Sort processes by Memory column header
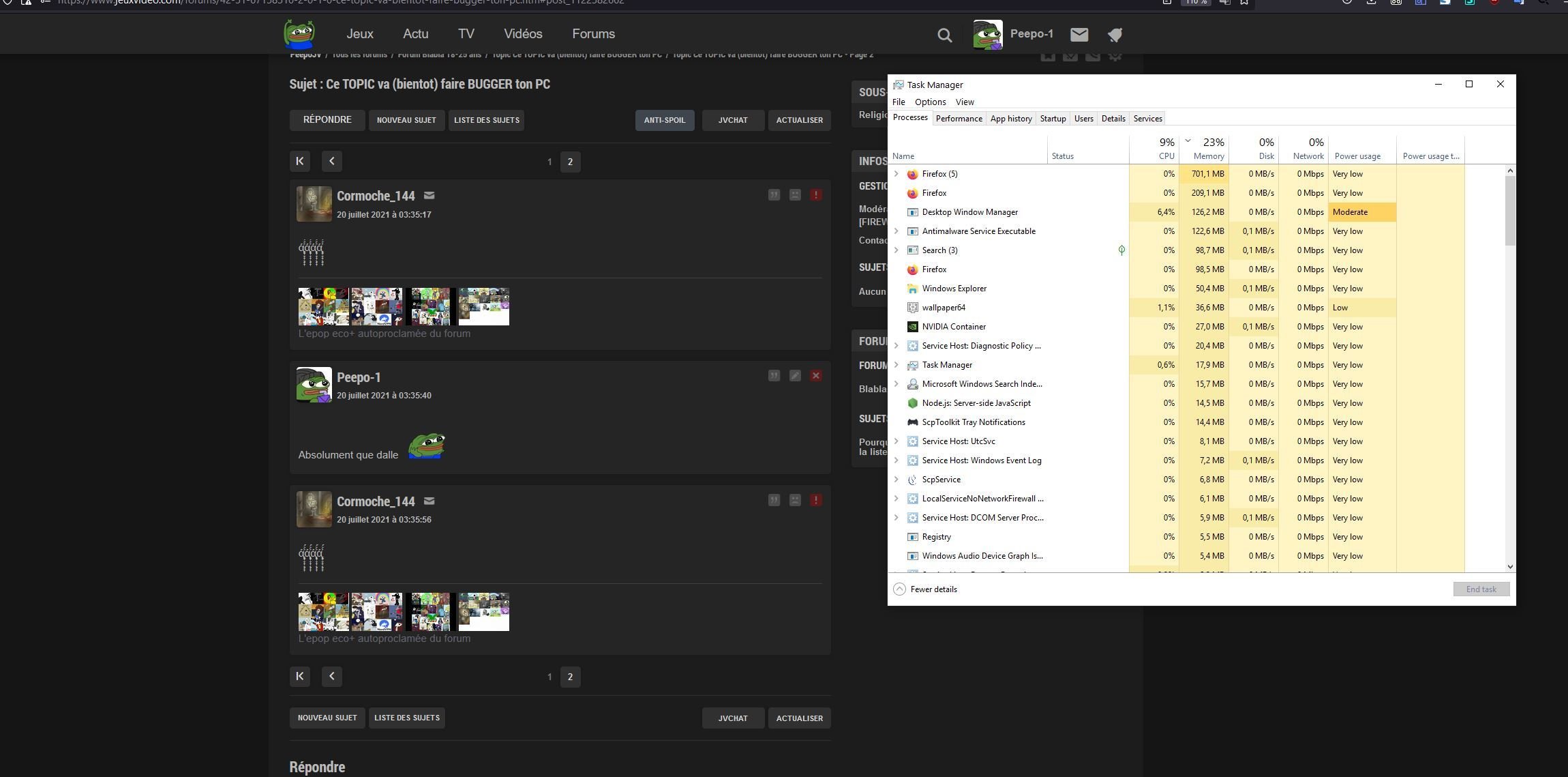 (1205, 149)
